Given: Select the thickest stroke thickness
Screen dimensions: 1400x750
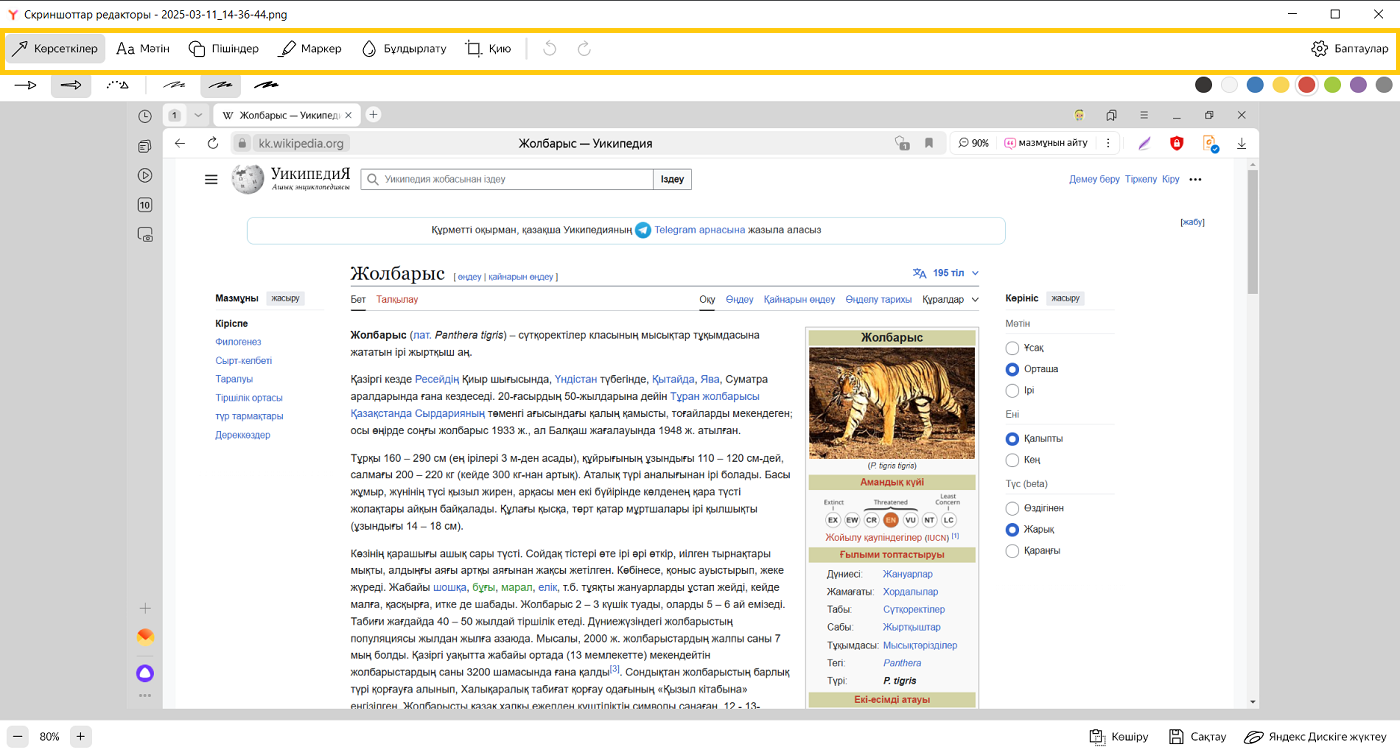Looking at the screenshot, I should [x=266, y=85].
